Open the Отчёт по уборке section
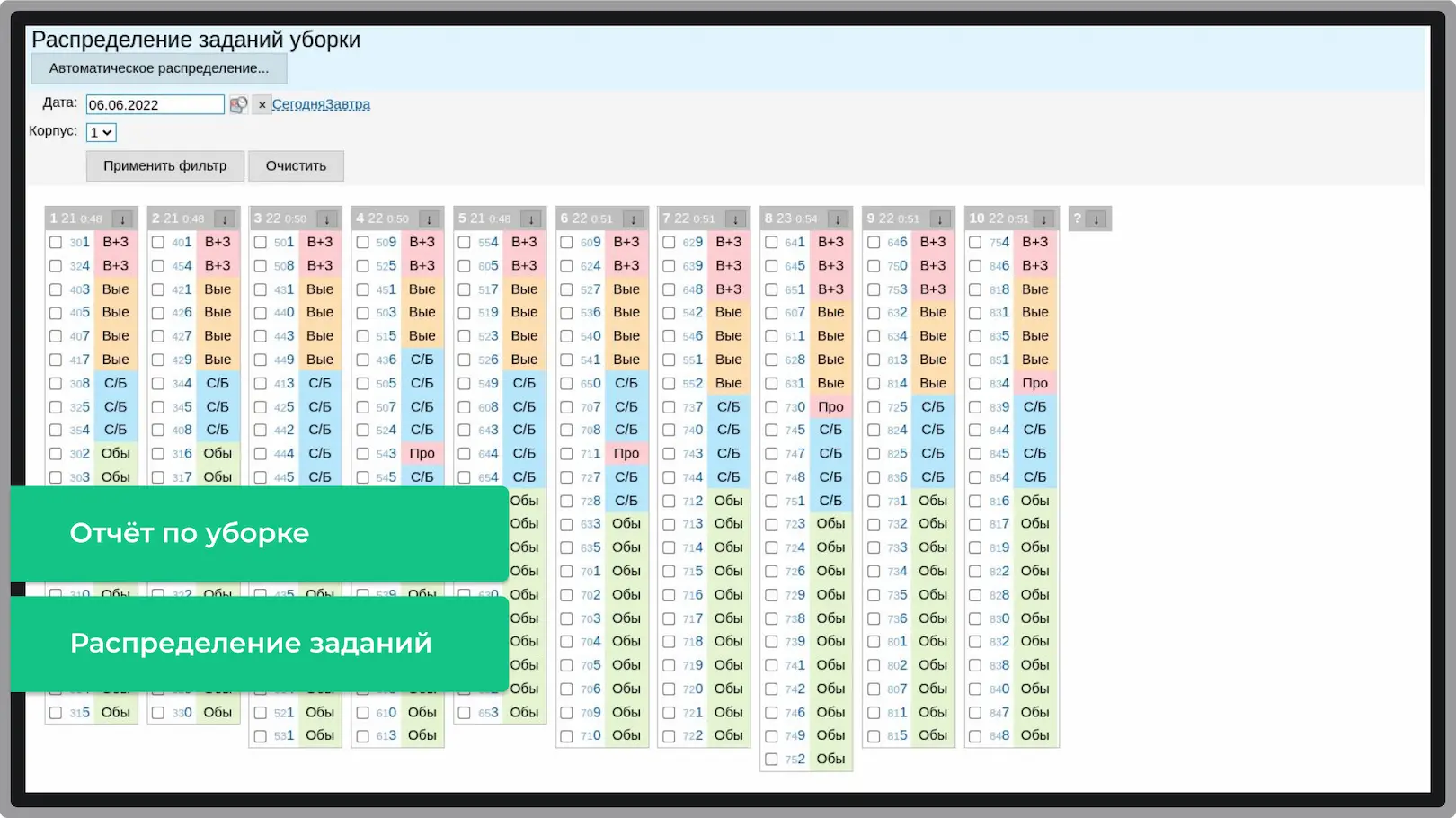Image resolution: width=1456 pixels, height=818 pixels. 260,533
